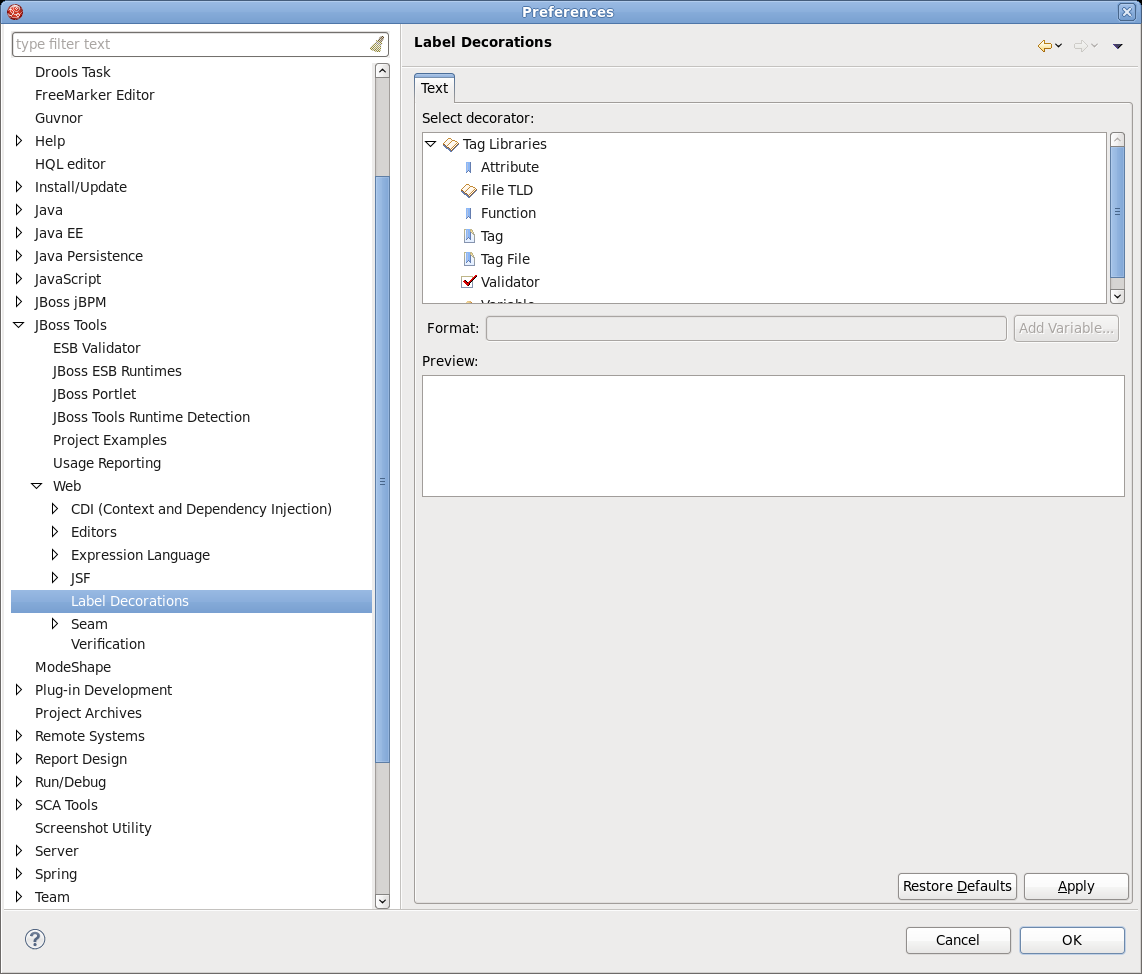Select Usage Reporting preference page
The image size is (1142, 974).
[106, 463]
